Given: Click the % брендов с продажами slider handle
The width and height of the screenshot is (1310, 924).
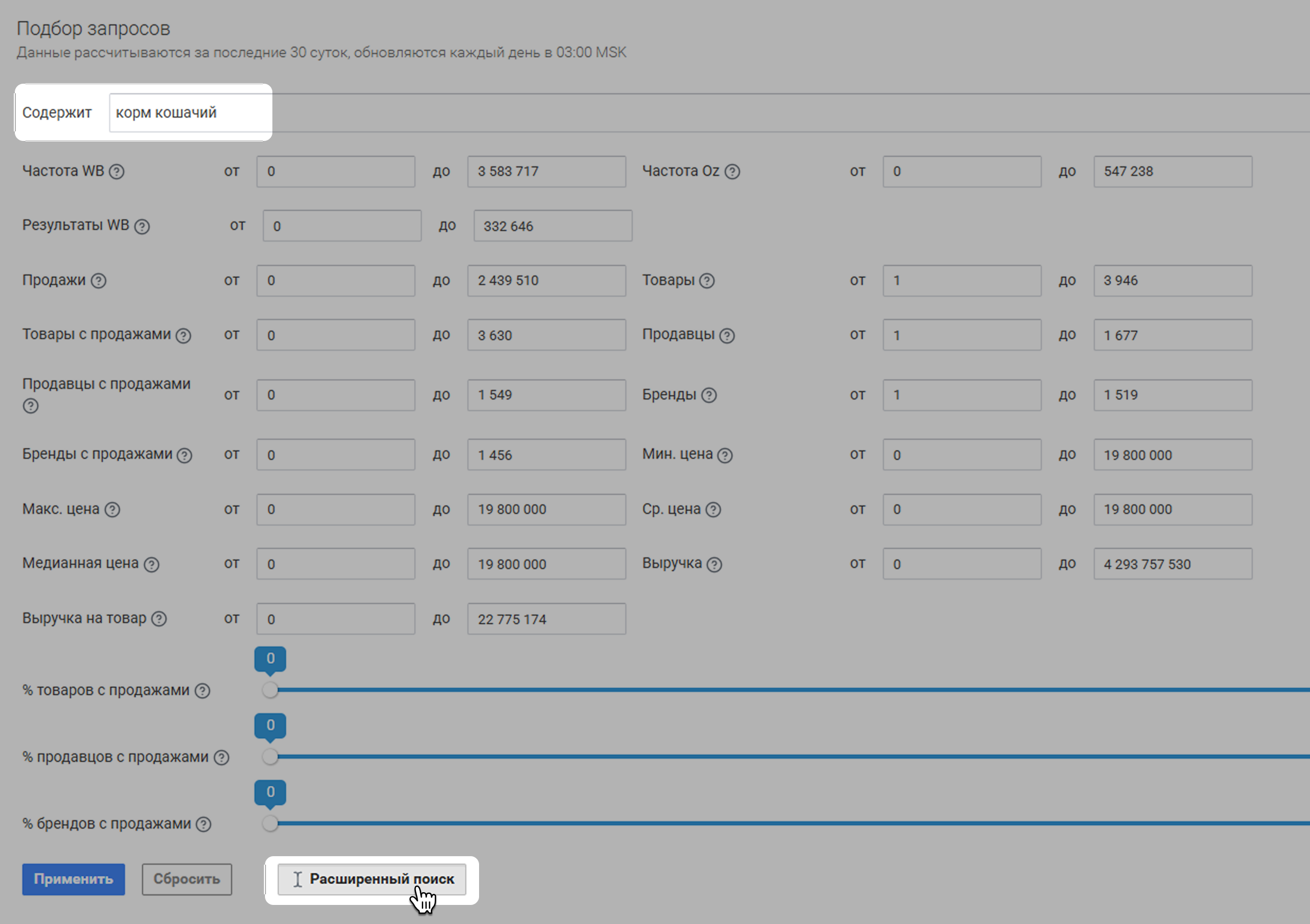Looking at the screenshot, I should tap(270, 824).
